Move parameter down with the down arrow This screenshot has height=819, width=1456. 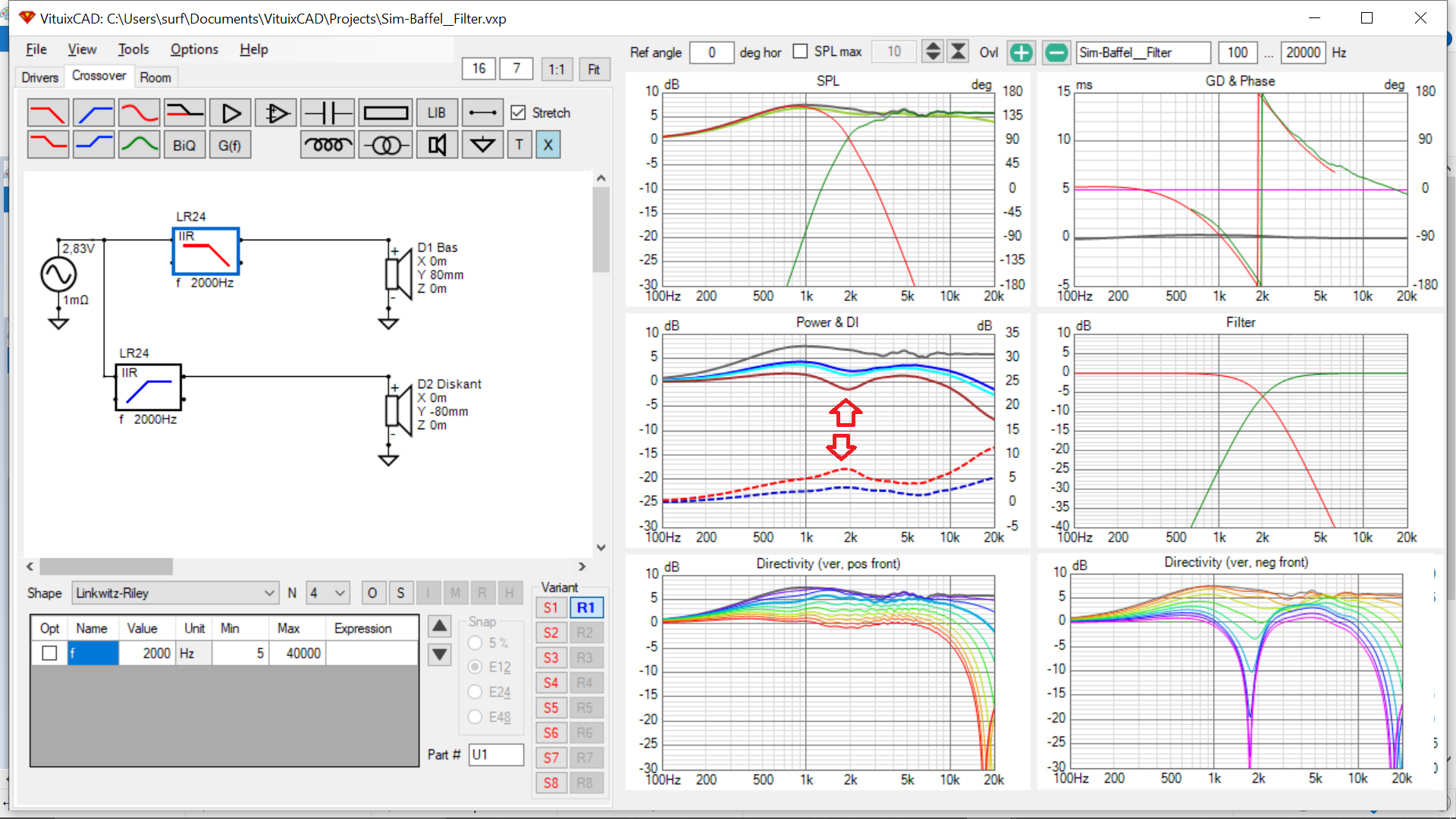coord(440,654)
